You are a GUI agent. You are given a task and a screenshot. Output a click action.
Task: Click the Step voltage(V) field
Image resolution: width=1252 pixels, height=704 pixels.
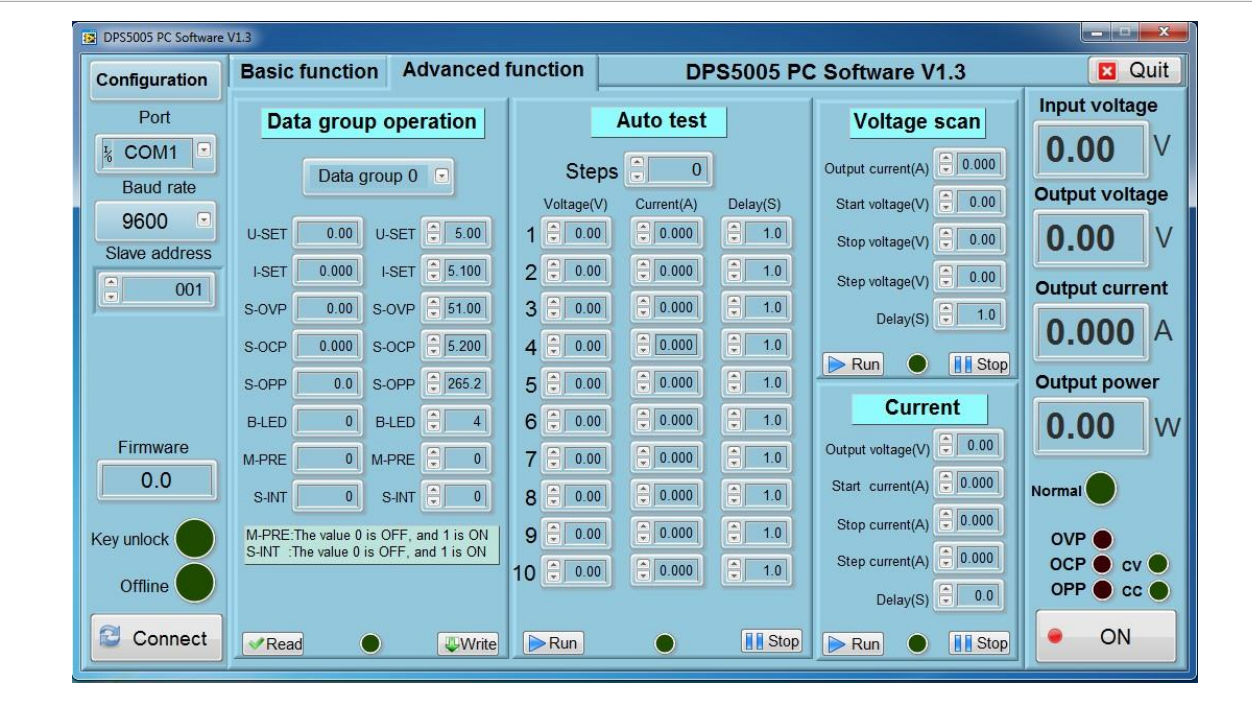[x=978, y=277]
